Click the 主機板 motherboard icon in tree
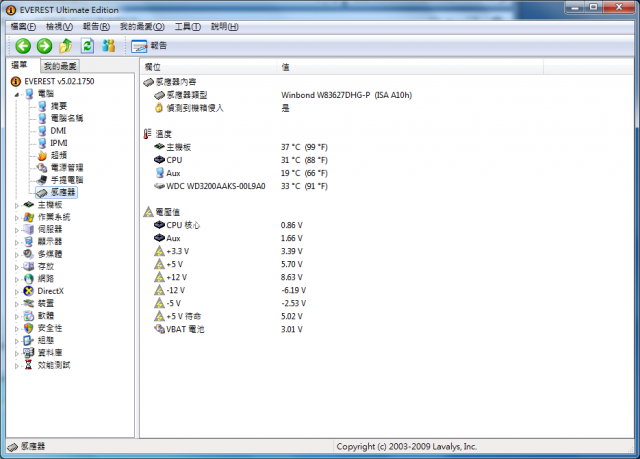The image size is (640, 459). point(29,204)
